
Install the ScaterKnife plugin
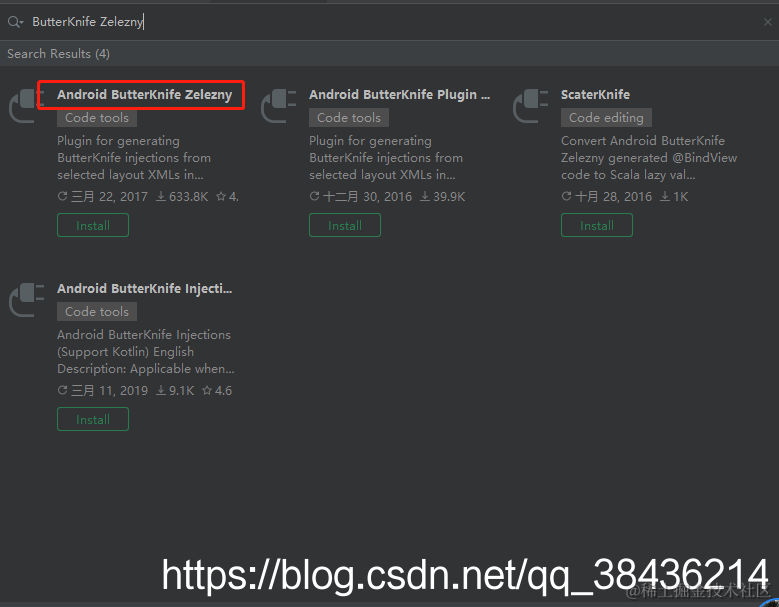597,226
